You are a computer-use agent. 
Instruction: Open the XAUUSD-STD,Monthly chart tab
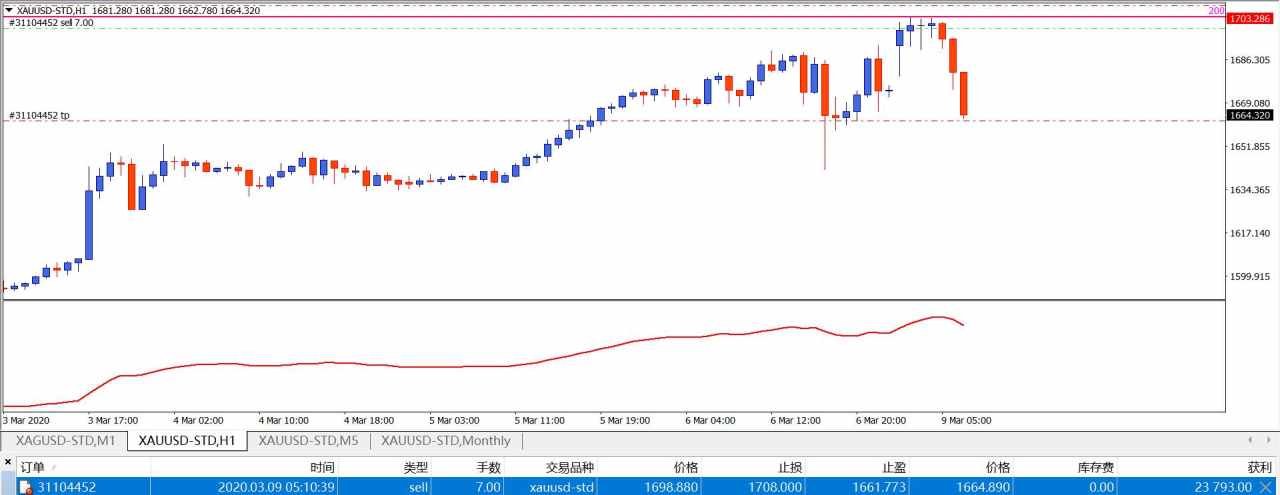(445, 440)
